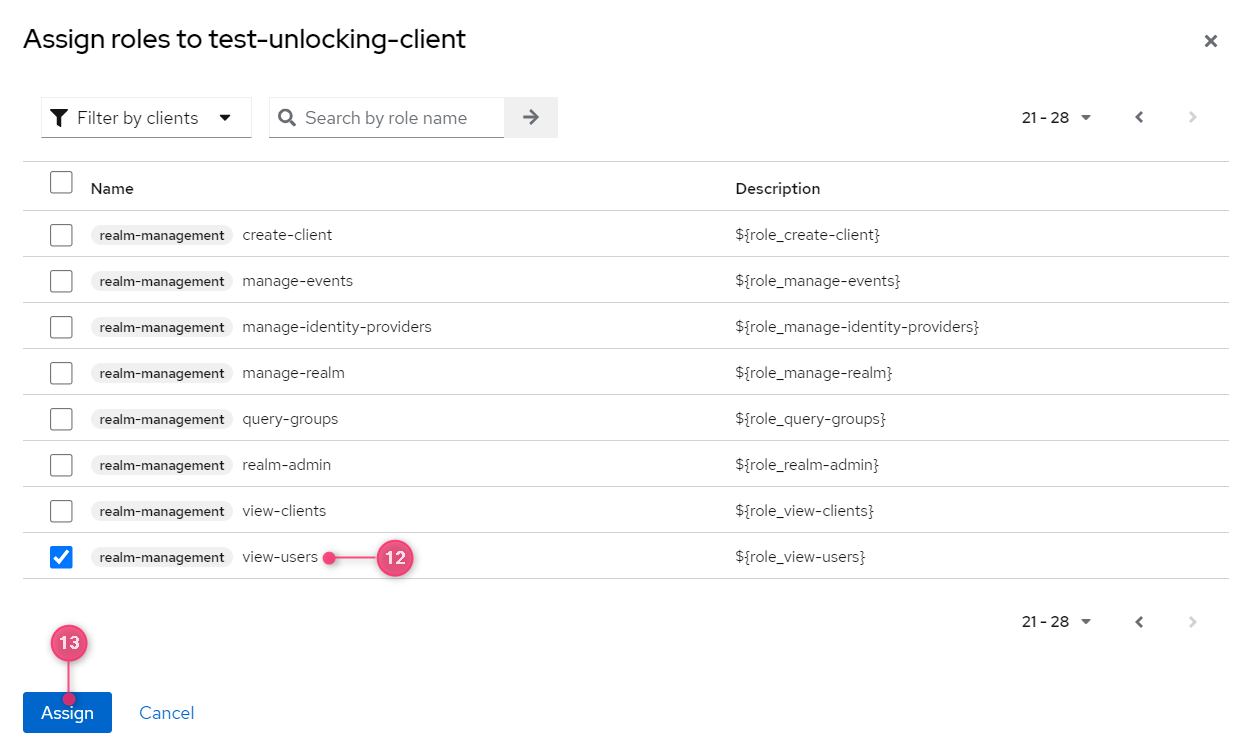Click the realm-admin role name

tap(286, 465)
